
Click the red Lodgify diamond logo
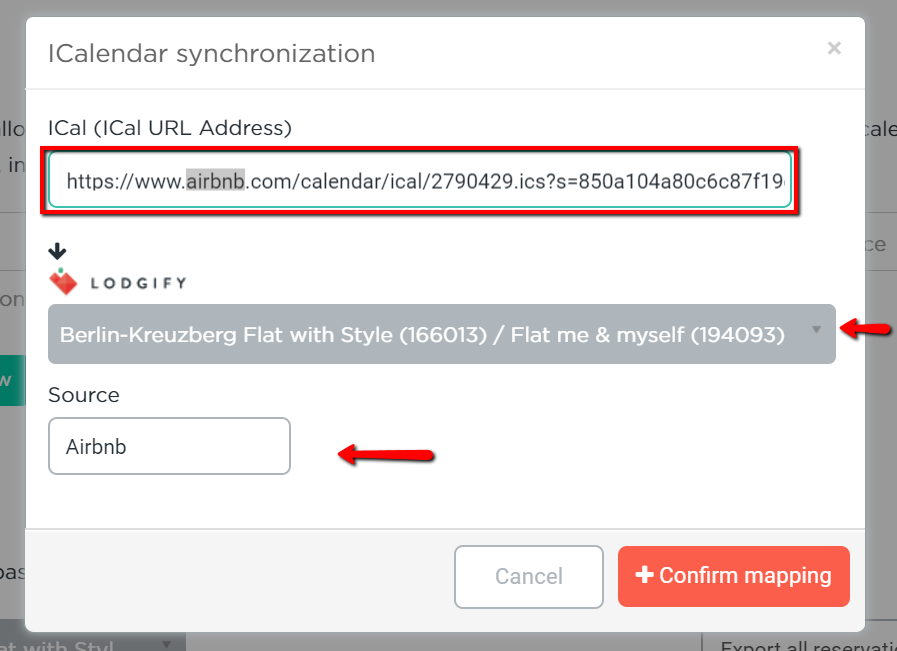click(x=63, y=281)
